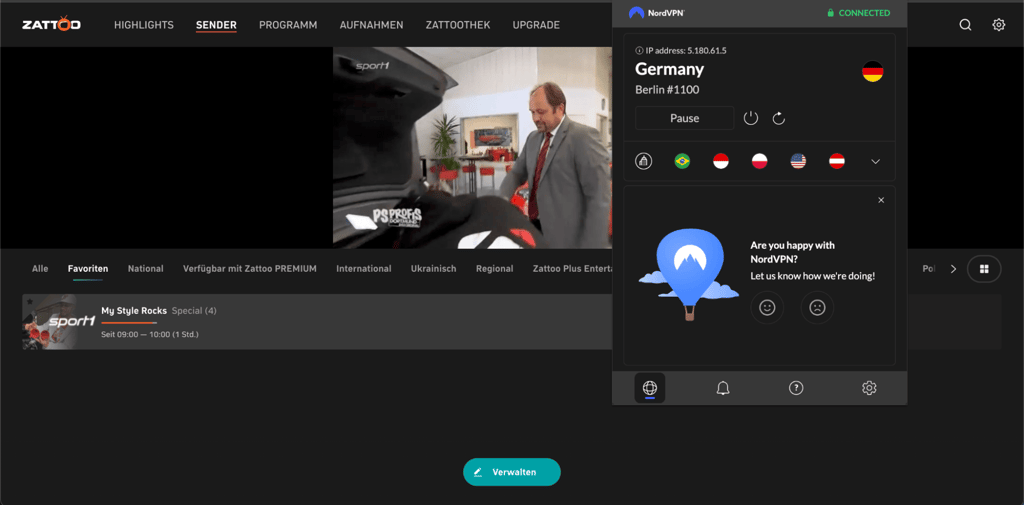The width and height of the screenshot is (1024, 505).
Task: Click the Germany flag icon
Action: [872, 71]
